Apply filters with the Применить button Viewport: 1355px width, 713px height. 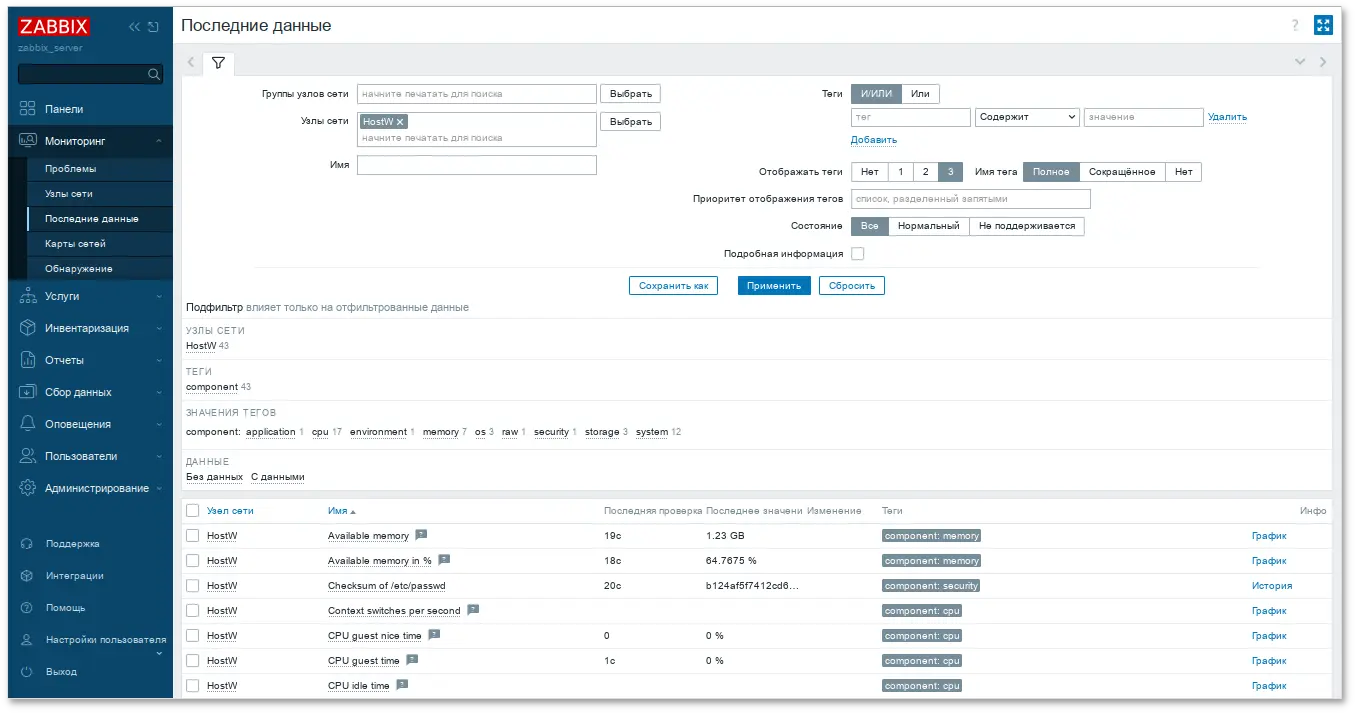click(x=773, y=285)
